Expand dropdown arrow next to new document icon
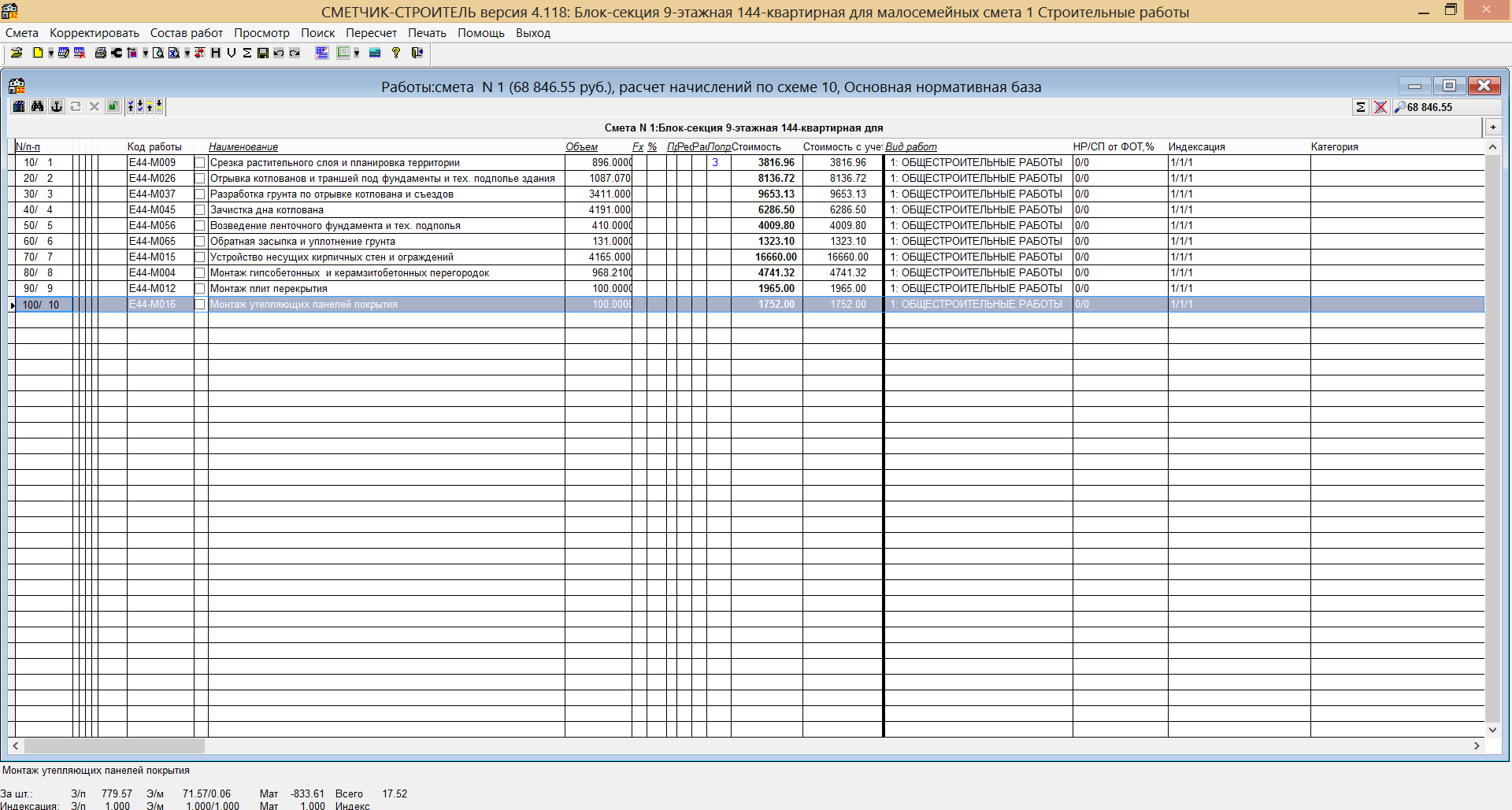 51,53
